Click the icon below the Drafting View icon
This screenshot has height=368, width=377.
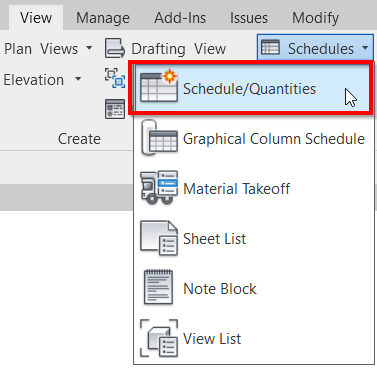[x=115, y=78]
